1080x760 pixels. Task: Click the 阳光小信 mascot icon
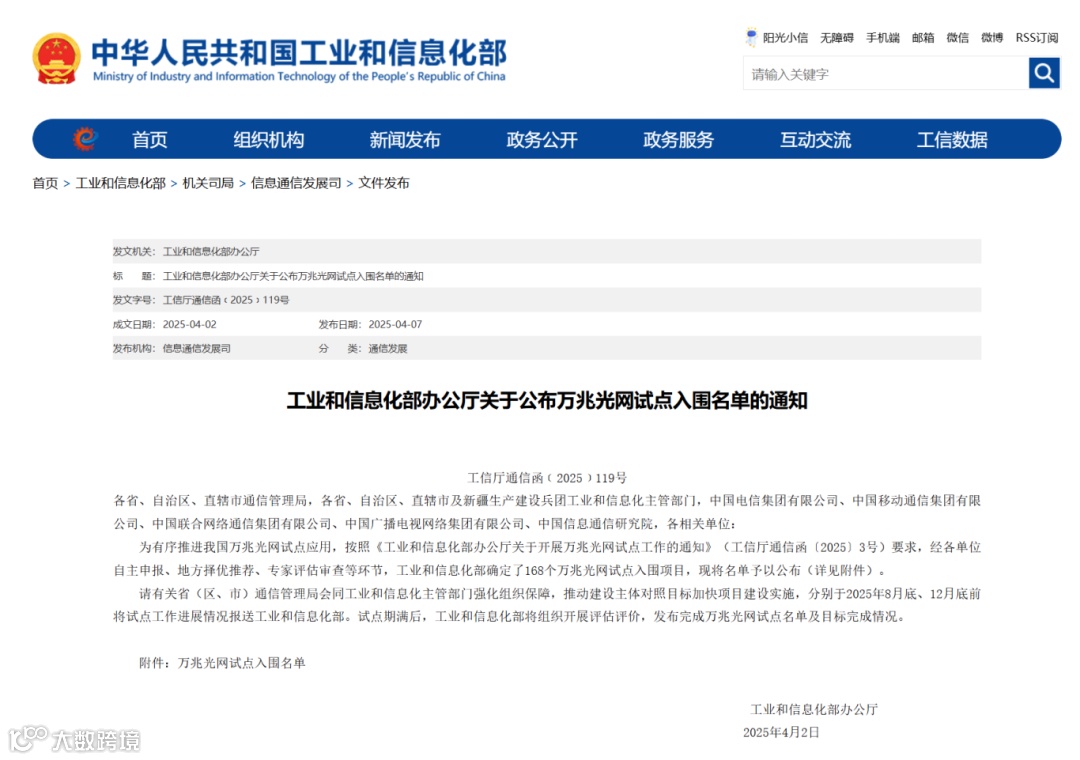(x=751, y=37)
